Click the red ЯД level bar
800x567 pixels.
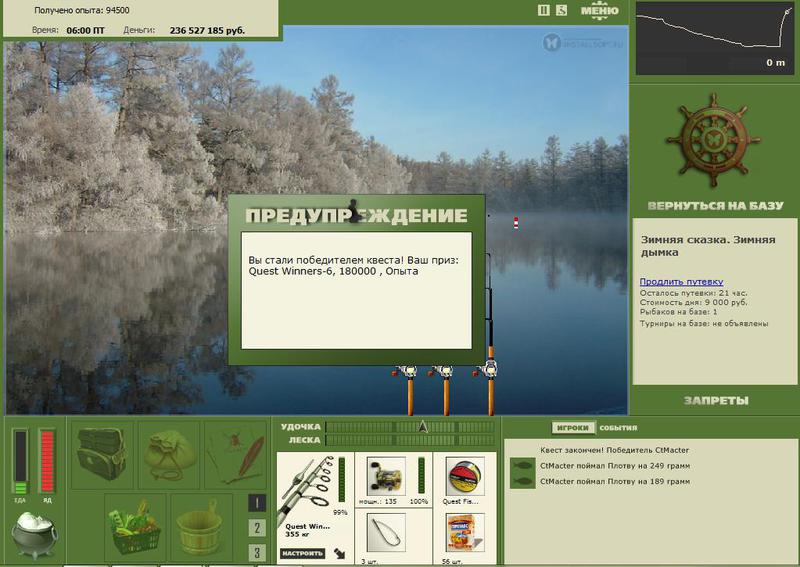point(46,462)
